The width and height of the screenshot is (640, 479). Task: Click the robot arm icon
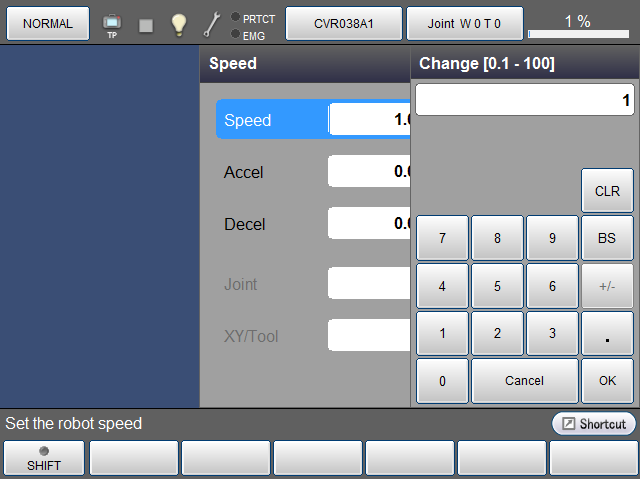pos(212,24)
